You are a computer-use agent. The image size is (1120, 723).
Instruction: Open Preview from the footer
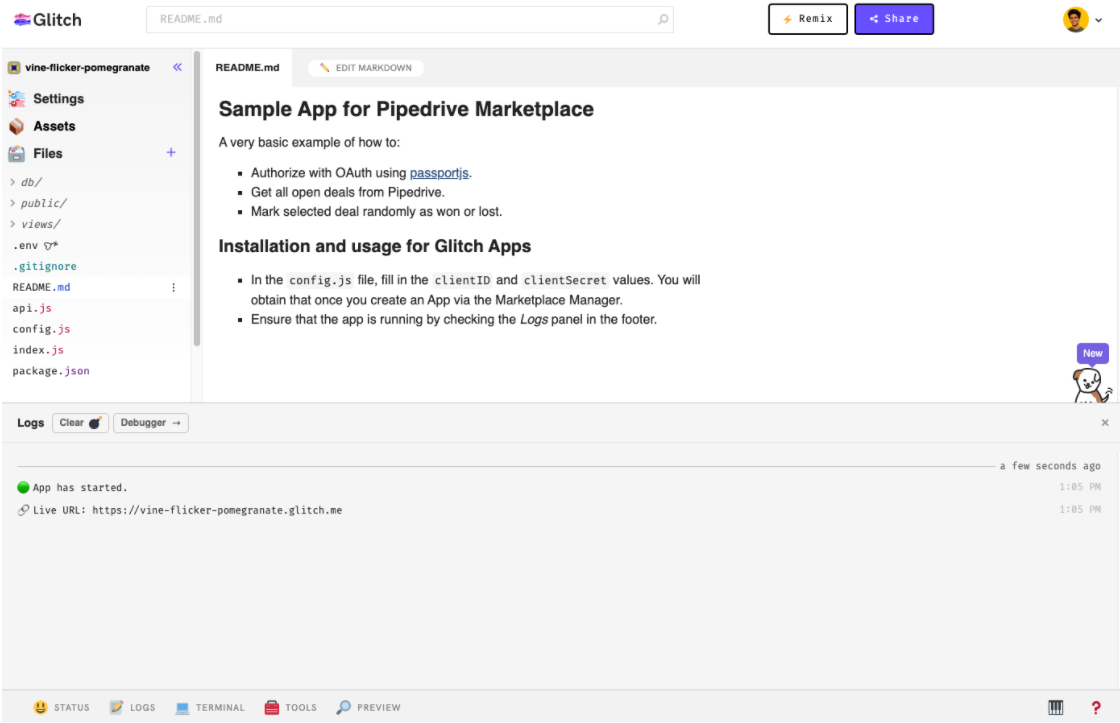point(369,707)
